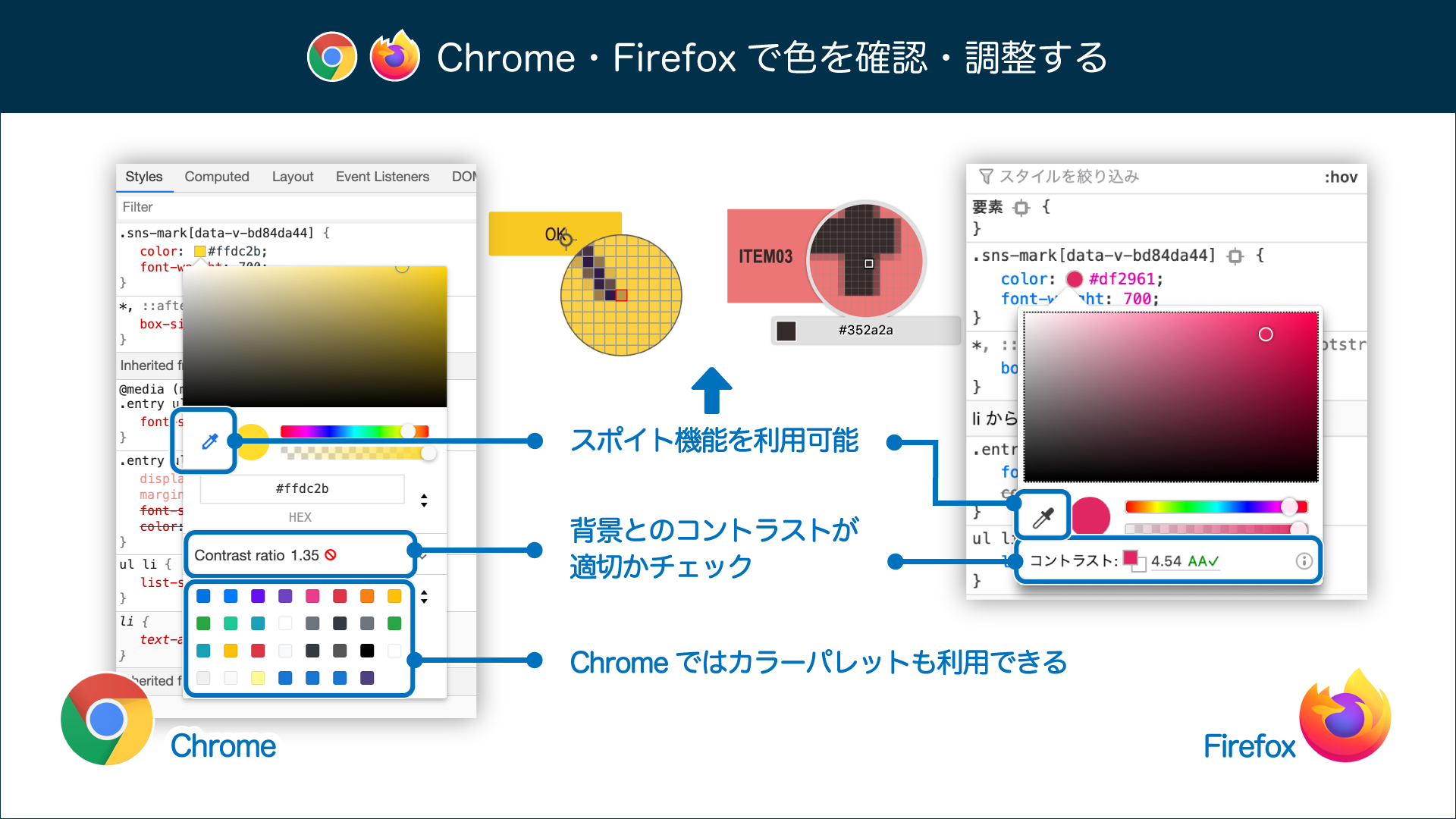Screen dimensions: 1456x819
Task: Toggle the :hov pseudo-class button
Action: click(1341, 177)
